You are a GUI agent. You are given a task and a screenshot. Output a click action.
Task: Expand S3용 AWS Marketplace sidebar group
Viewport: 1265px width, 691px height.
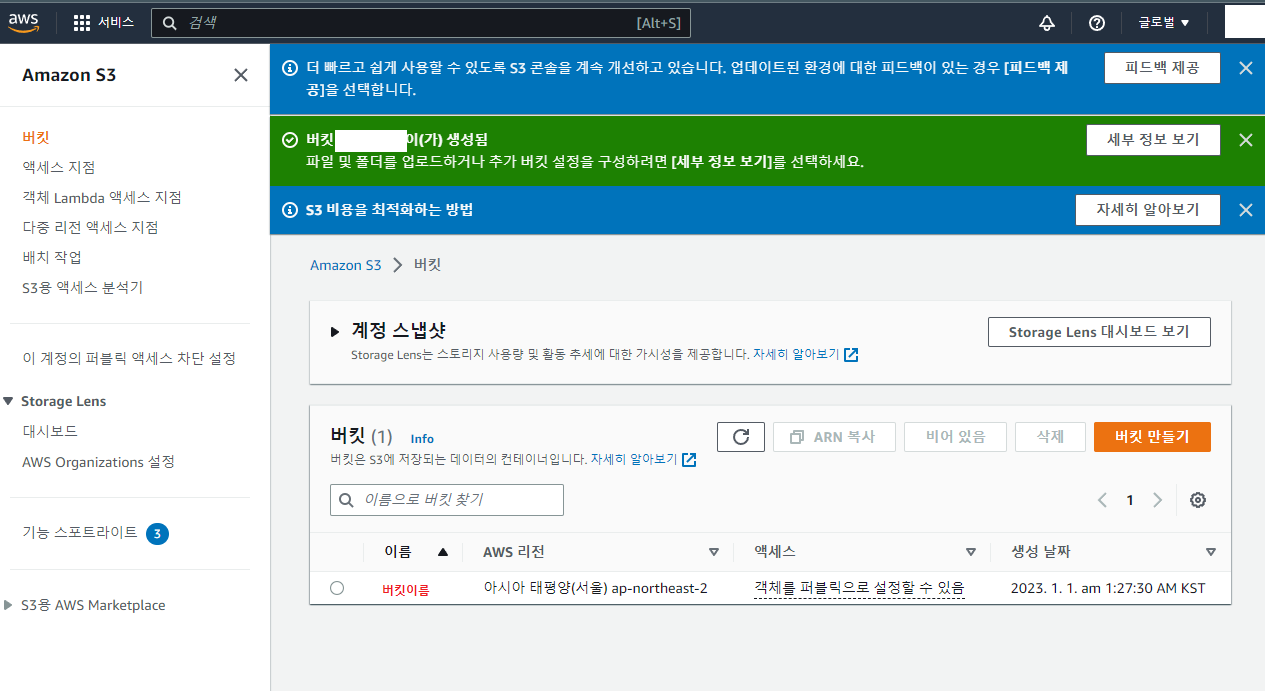[x=9, y=605]
